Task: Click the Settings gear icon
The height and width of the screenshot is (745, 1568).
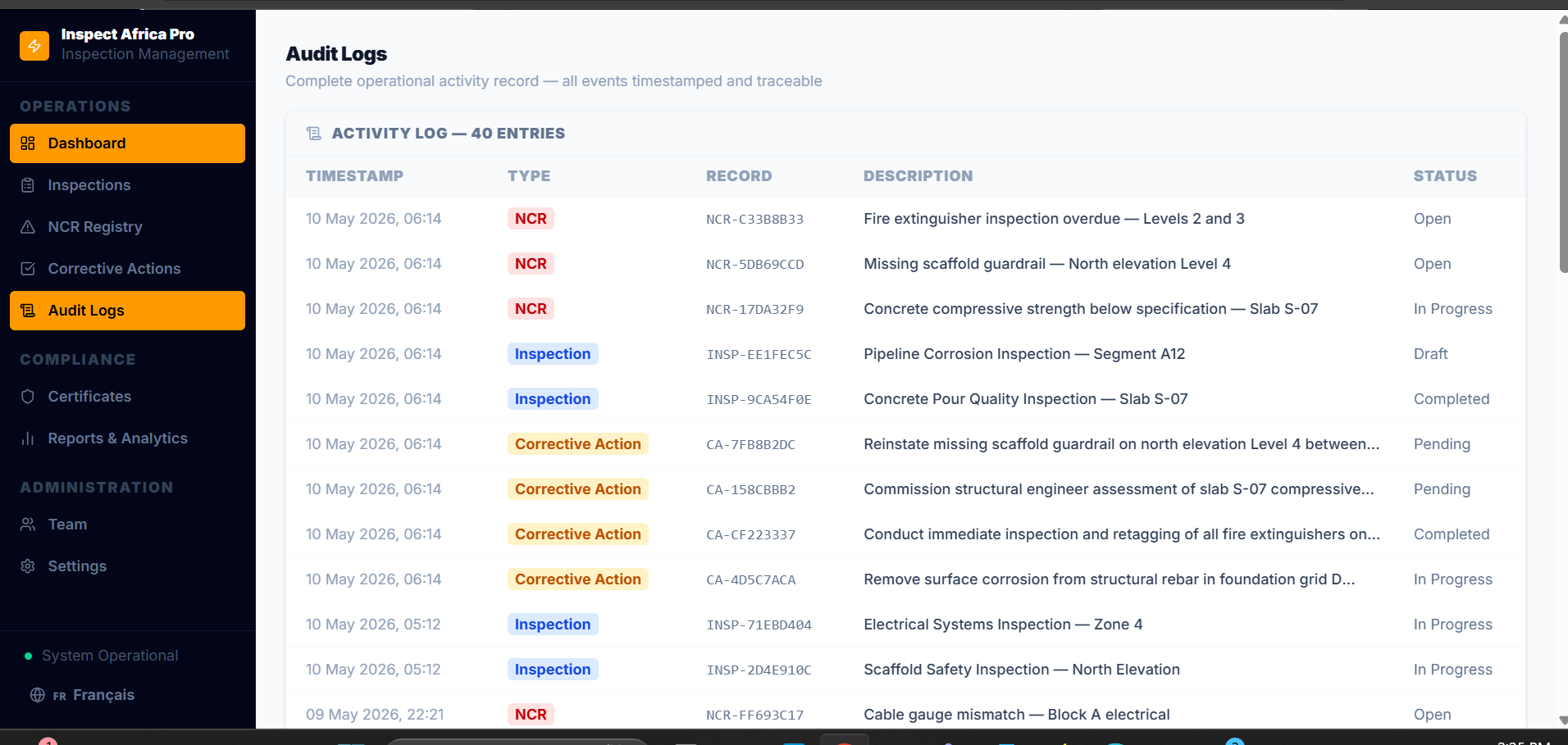Action: tap(28, 566)
